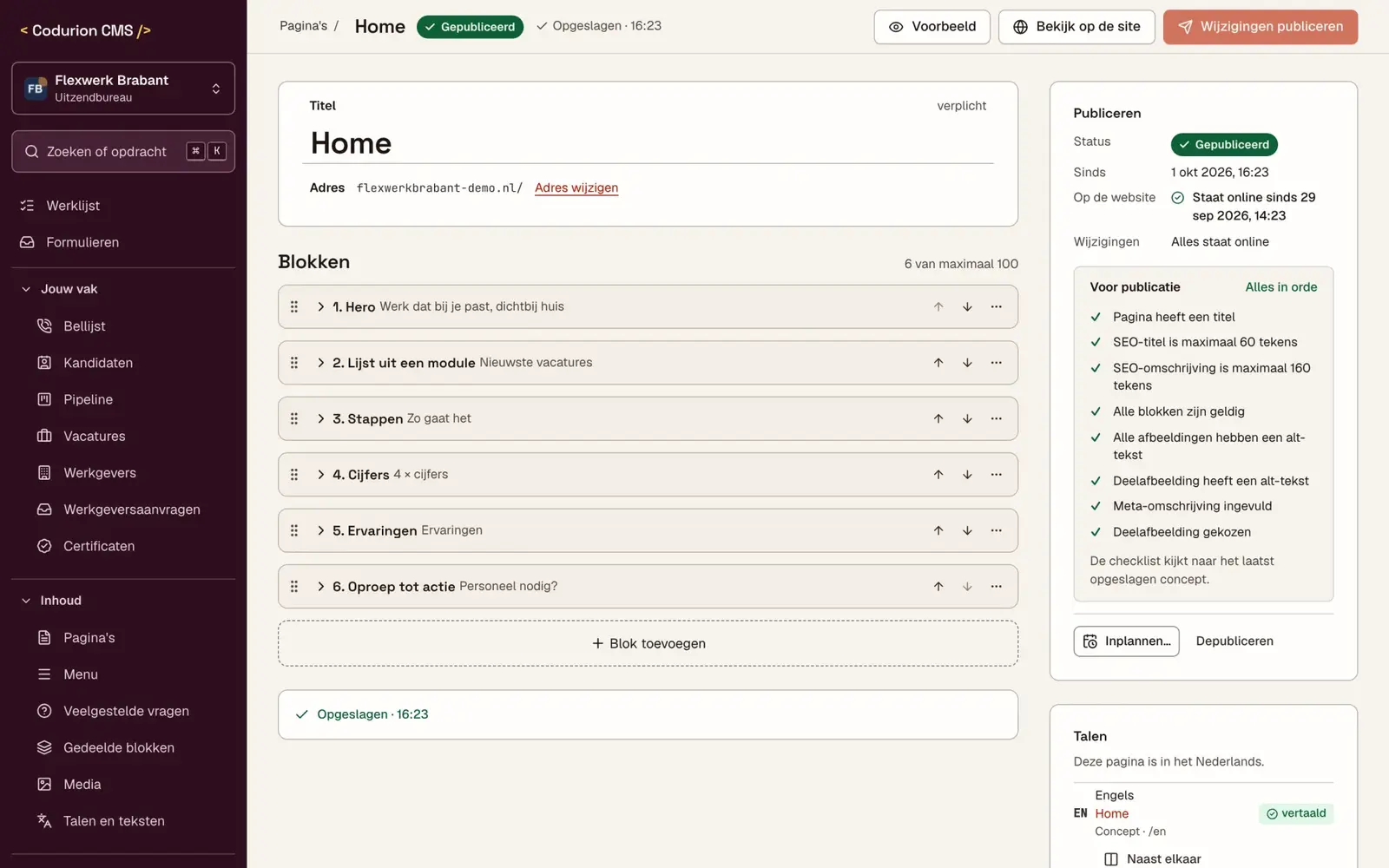Click the Wijzigingen publiceren button
Screen dimensions: 1389x868
[1261, 27]
